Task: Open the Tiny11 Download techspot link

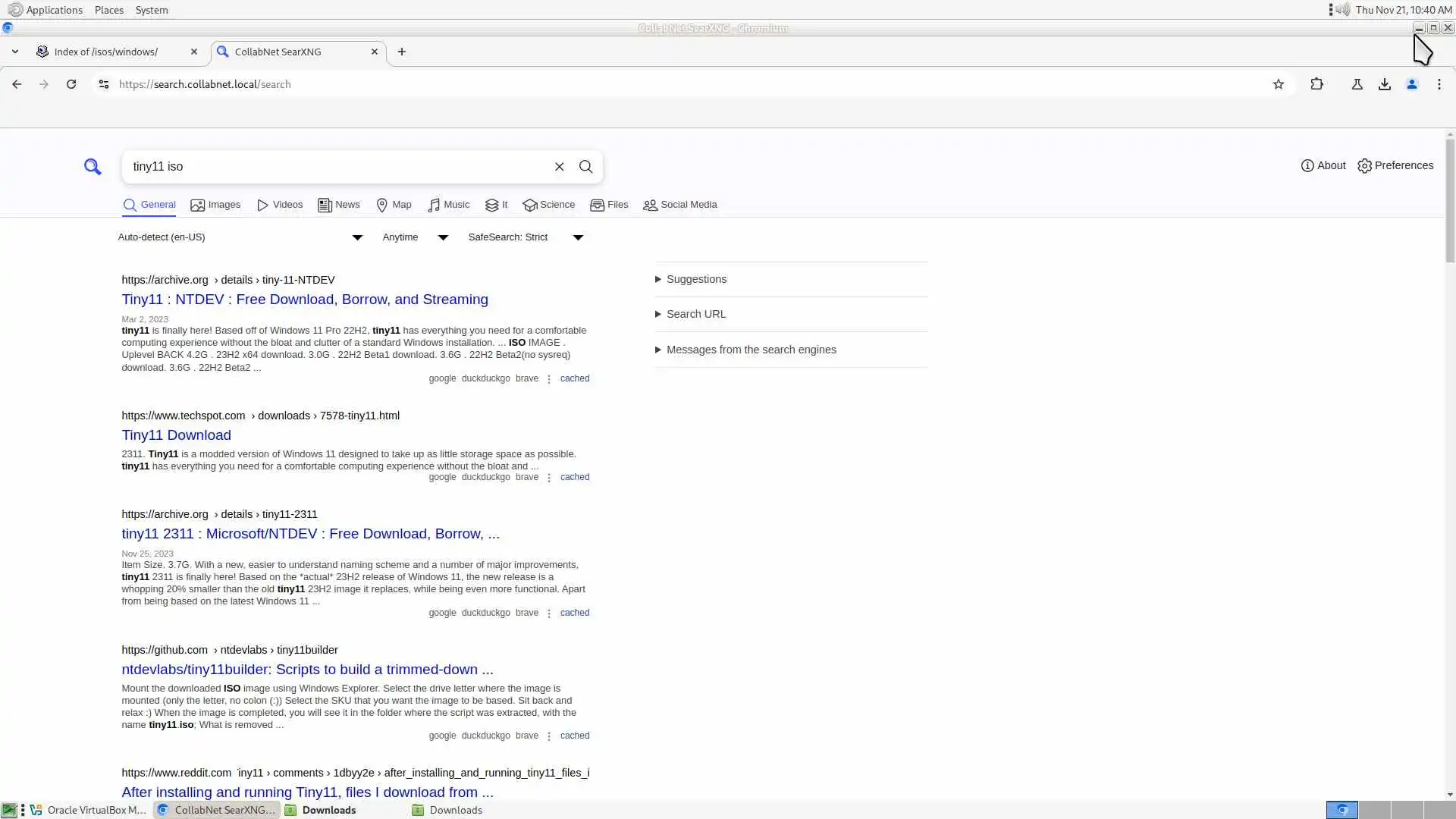Action: (176, 435)
